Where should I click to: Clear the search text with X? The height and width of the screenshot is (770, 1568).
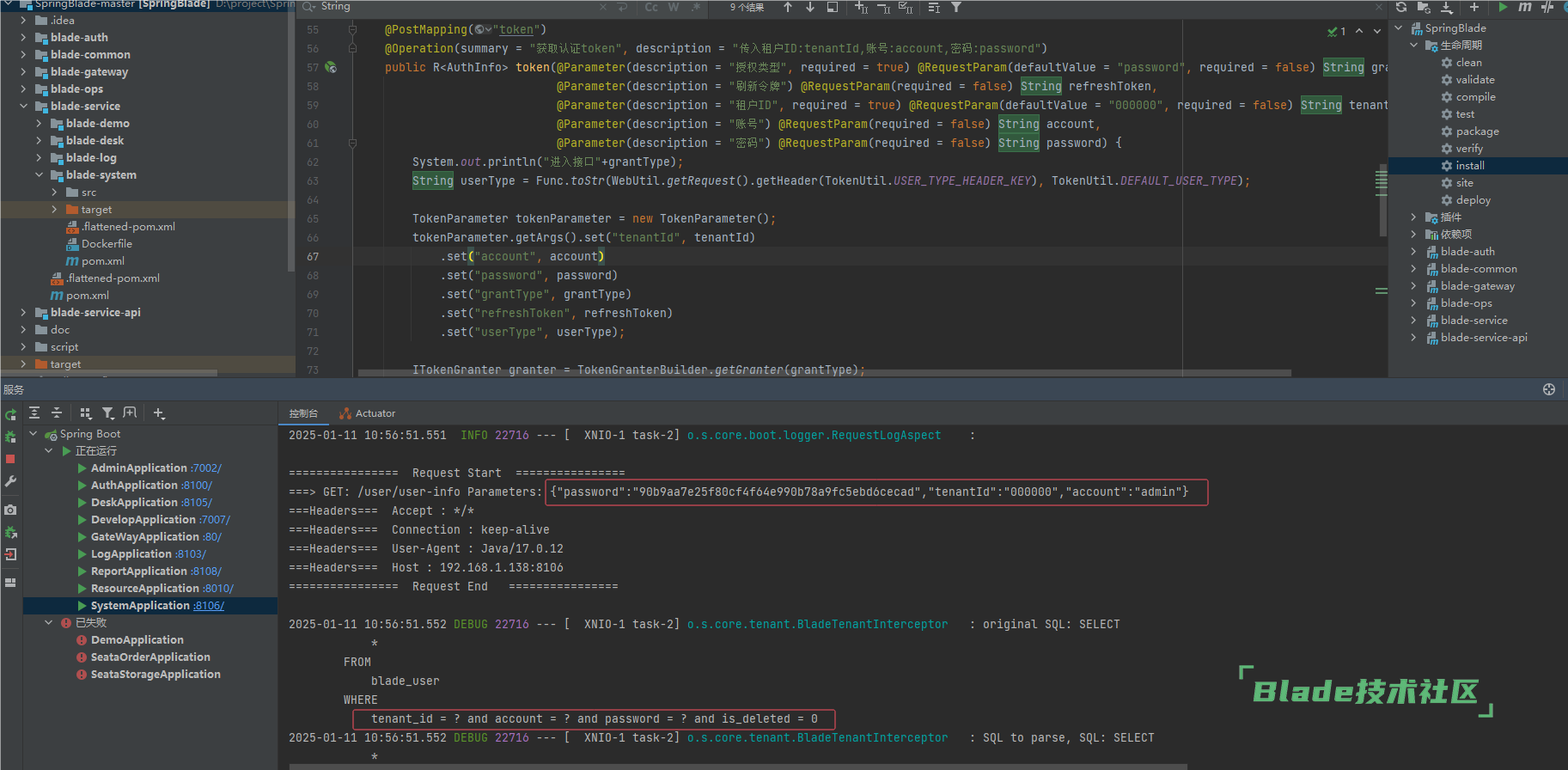602,7
